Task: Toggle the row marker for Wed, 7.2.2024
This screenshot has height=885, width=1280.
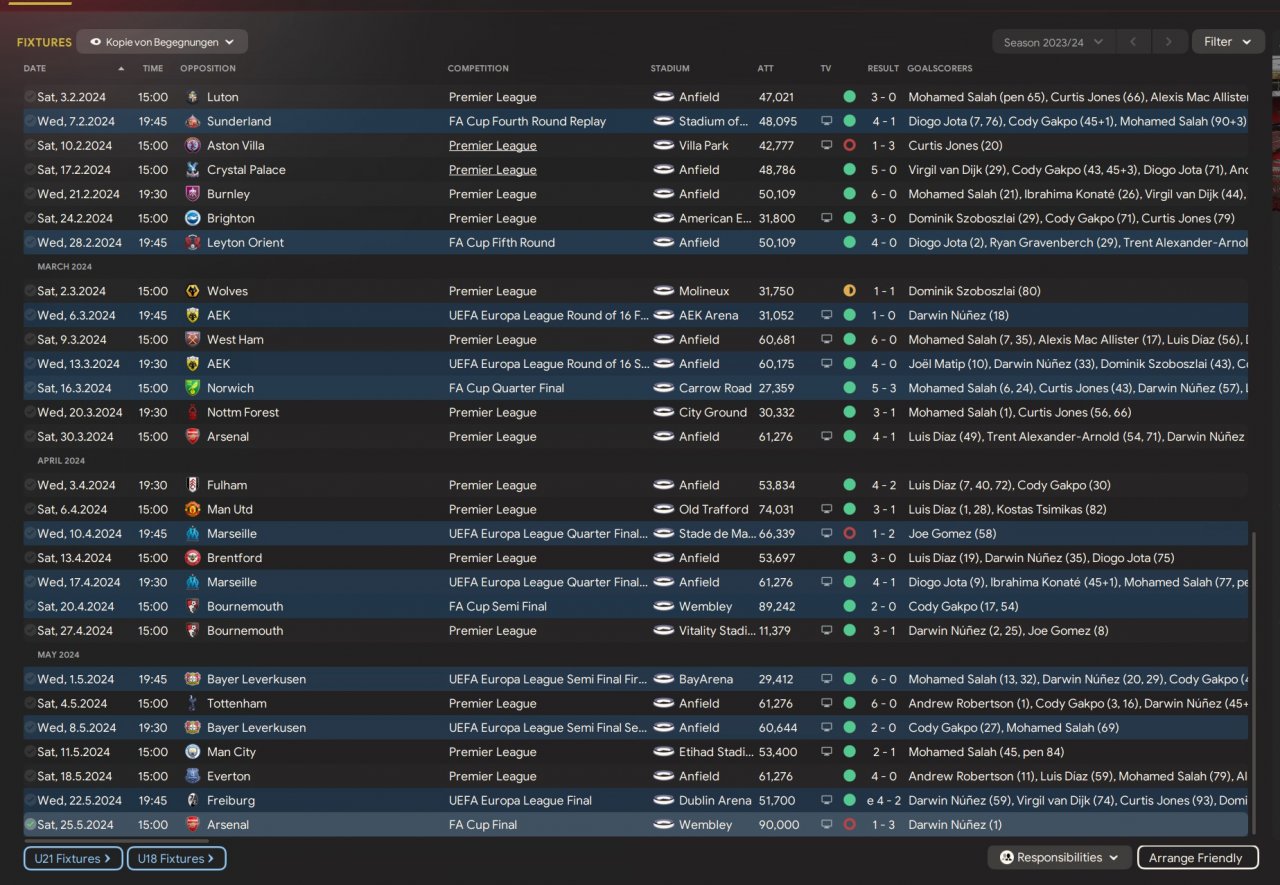Action: coord(30,121)
